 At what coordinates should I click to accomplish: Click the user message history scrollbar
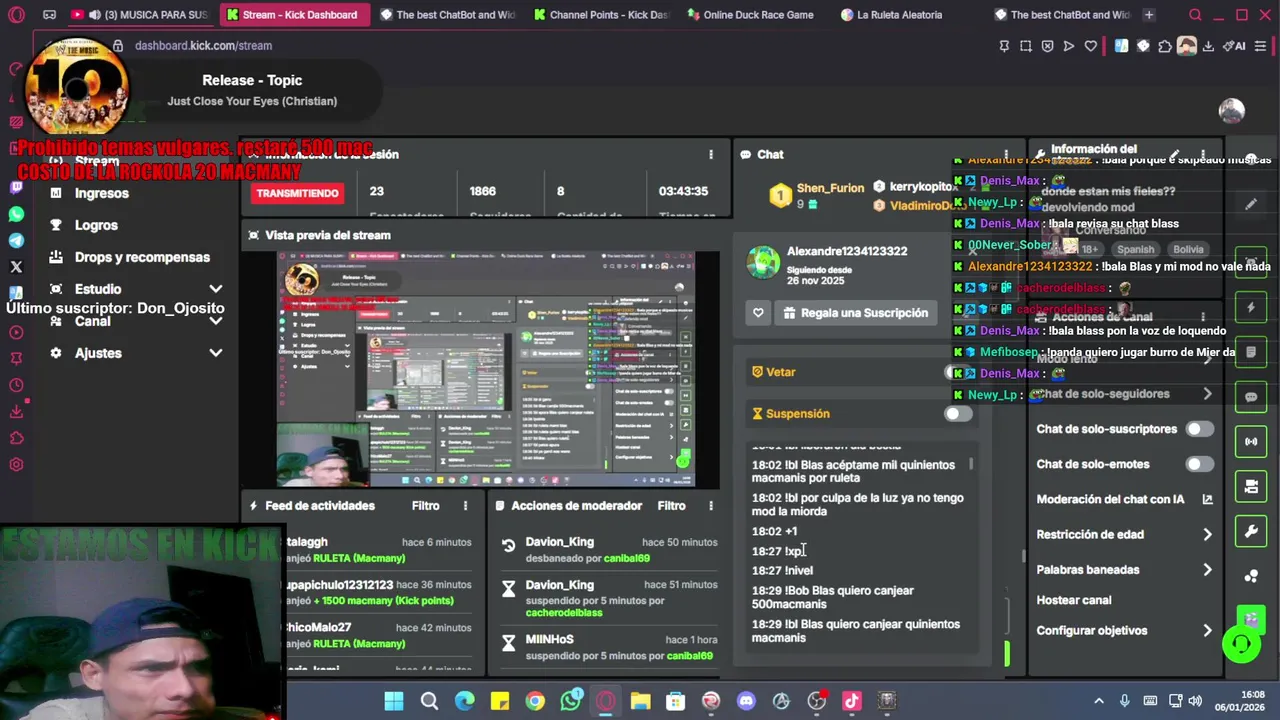pyautogui.click(x=971, y=464)
